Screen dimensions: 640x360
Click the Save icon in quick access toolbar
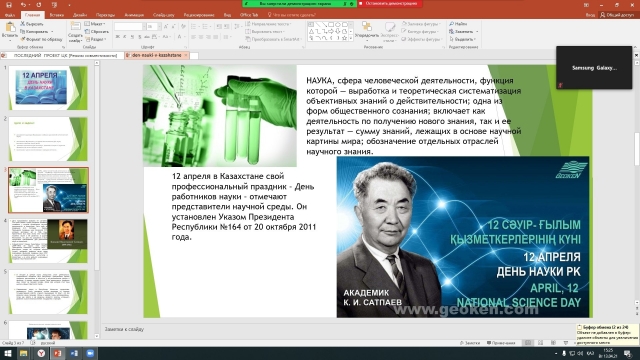click(x=9, y=5)
